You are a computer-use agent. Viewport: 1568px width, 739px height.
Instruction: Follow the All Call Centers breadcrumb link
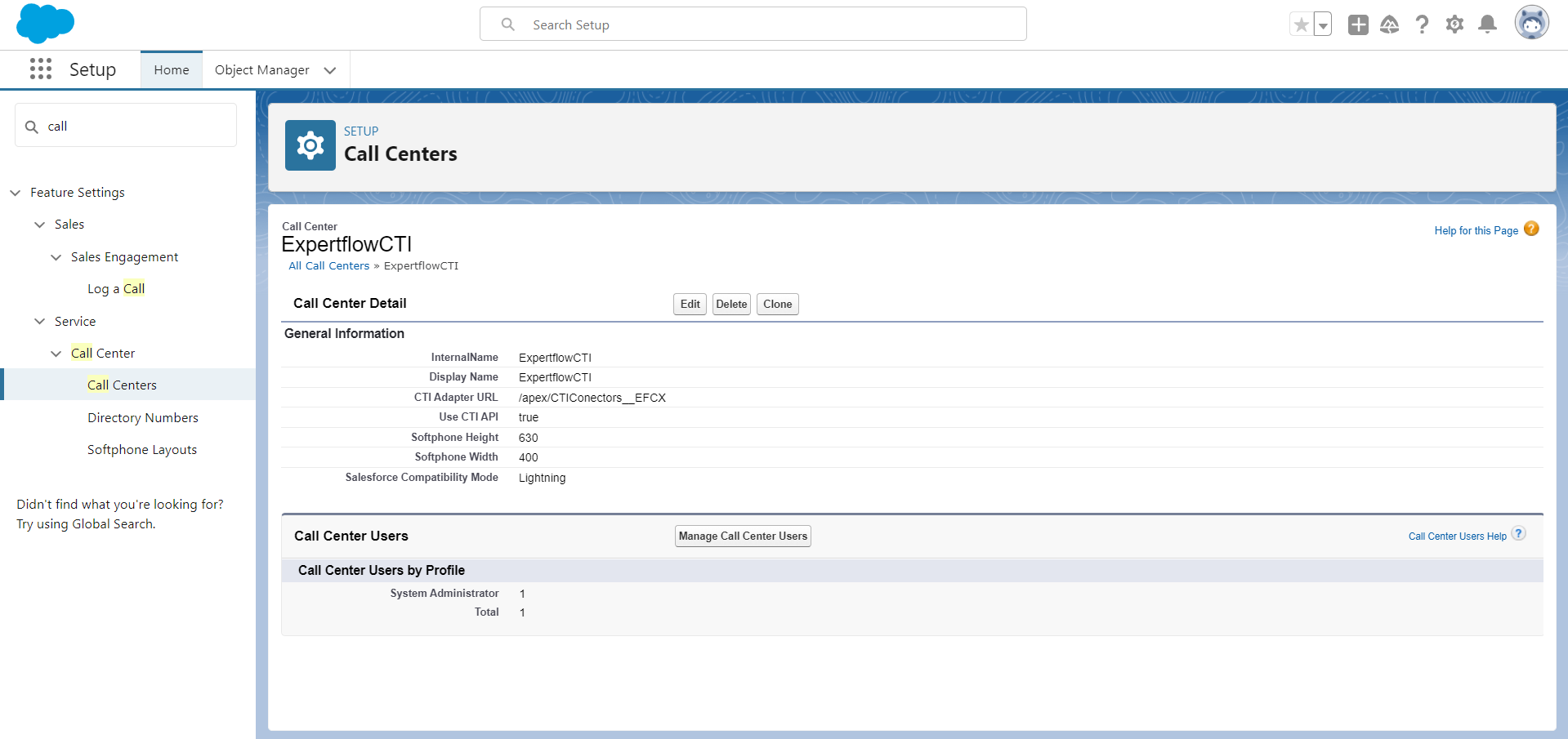[x=328, y=266]
